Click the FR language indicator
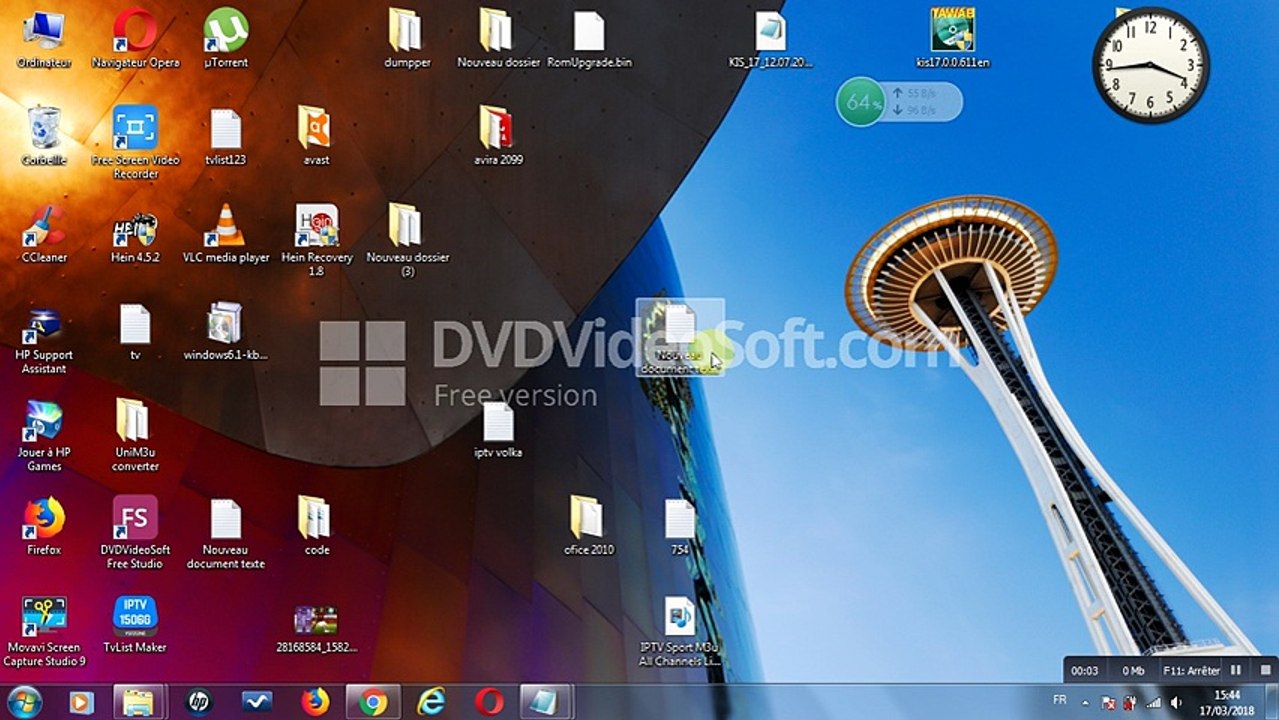 pyautogui.click(x=1060, y=700)
